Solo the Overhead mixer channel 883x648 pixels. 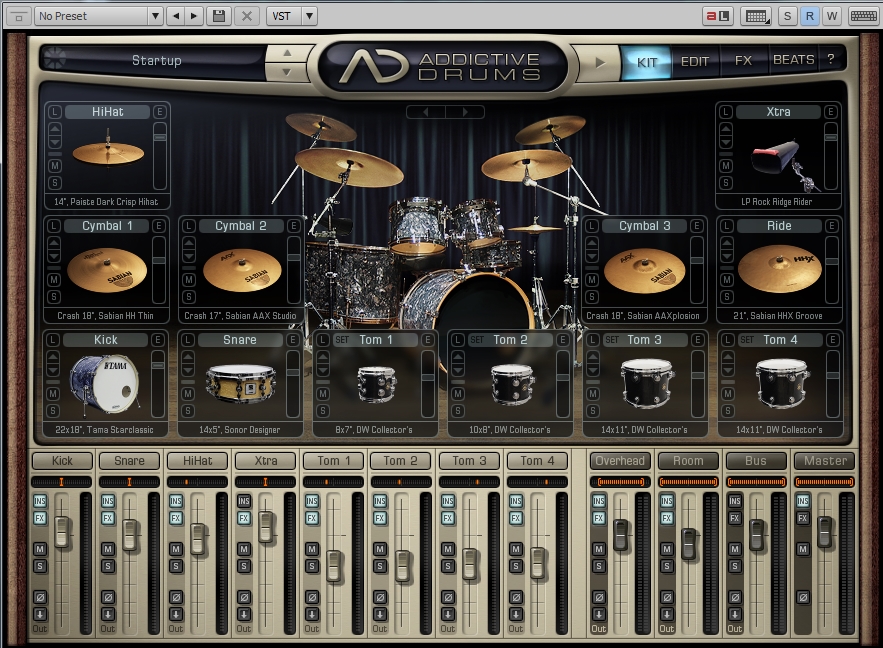click(x=599, y=566)
